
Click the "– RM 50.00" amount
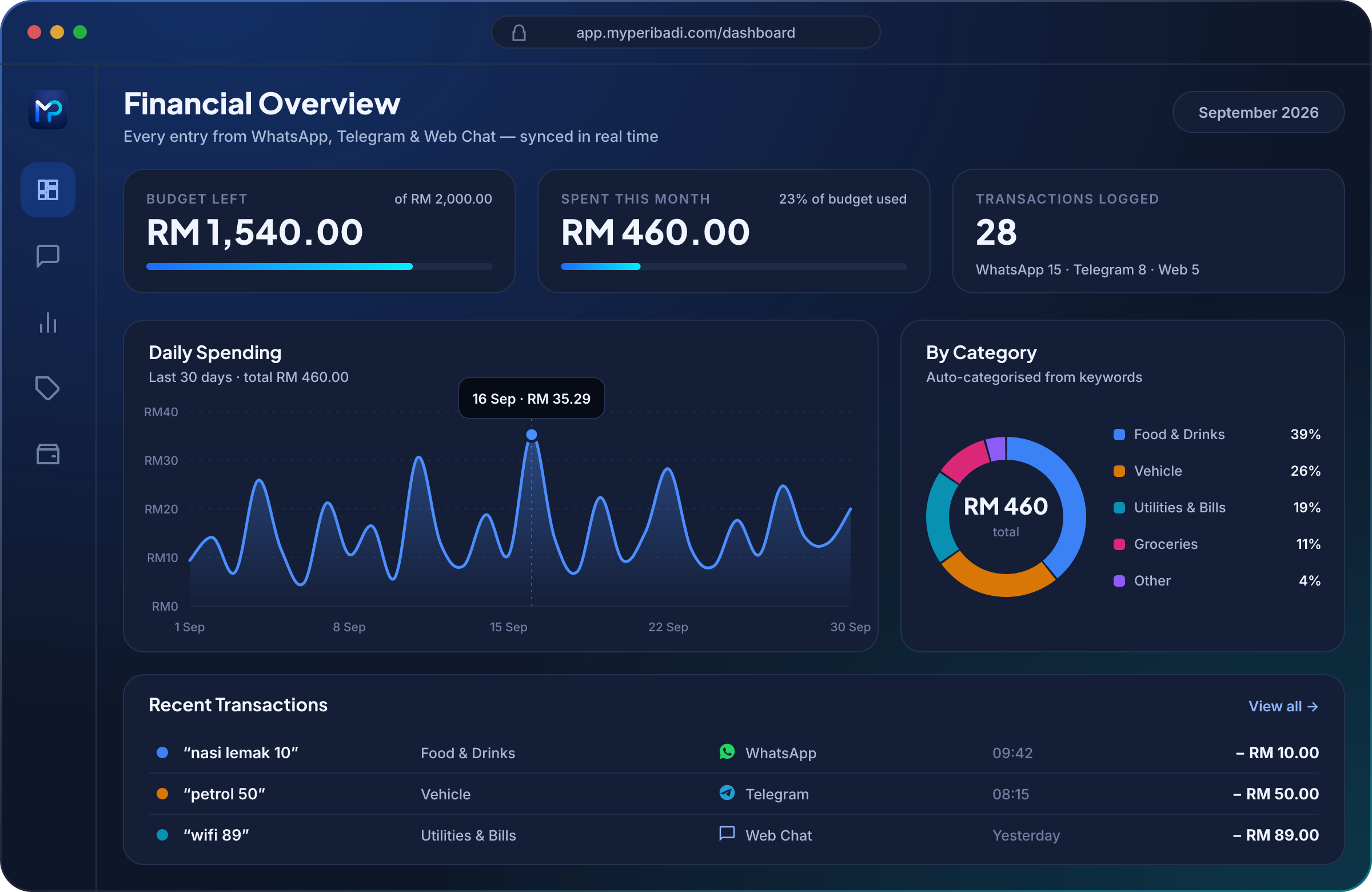(1276, 794)
